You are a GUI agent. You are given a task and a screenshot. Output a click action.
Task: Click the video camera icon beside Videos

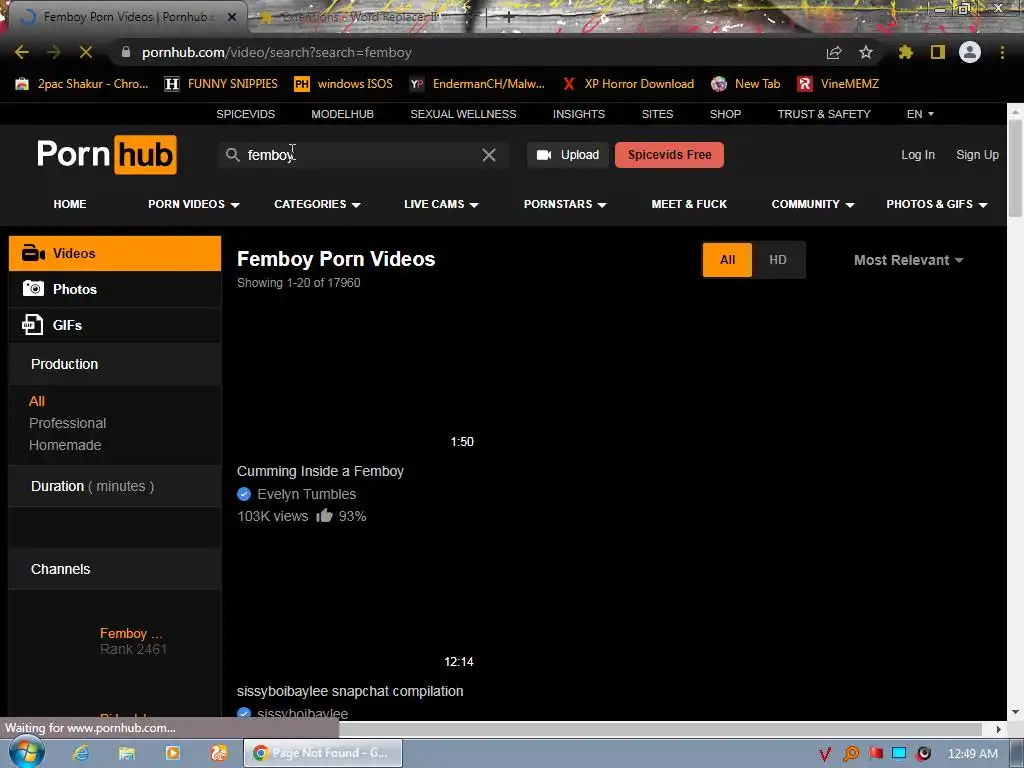tap(33, 253)
